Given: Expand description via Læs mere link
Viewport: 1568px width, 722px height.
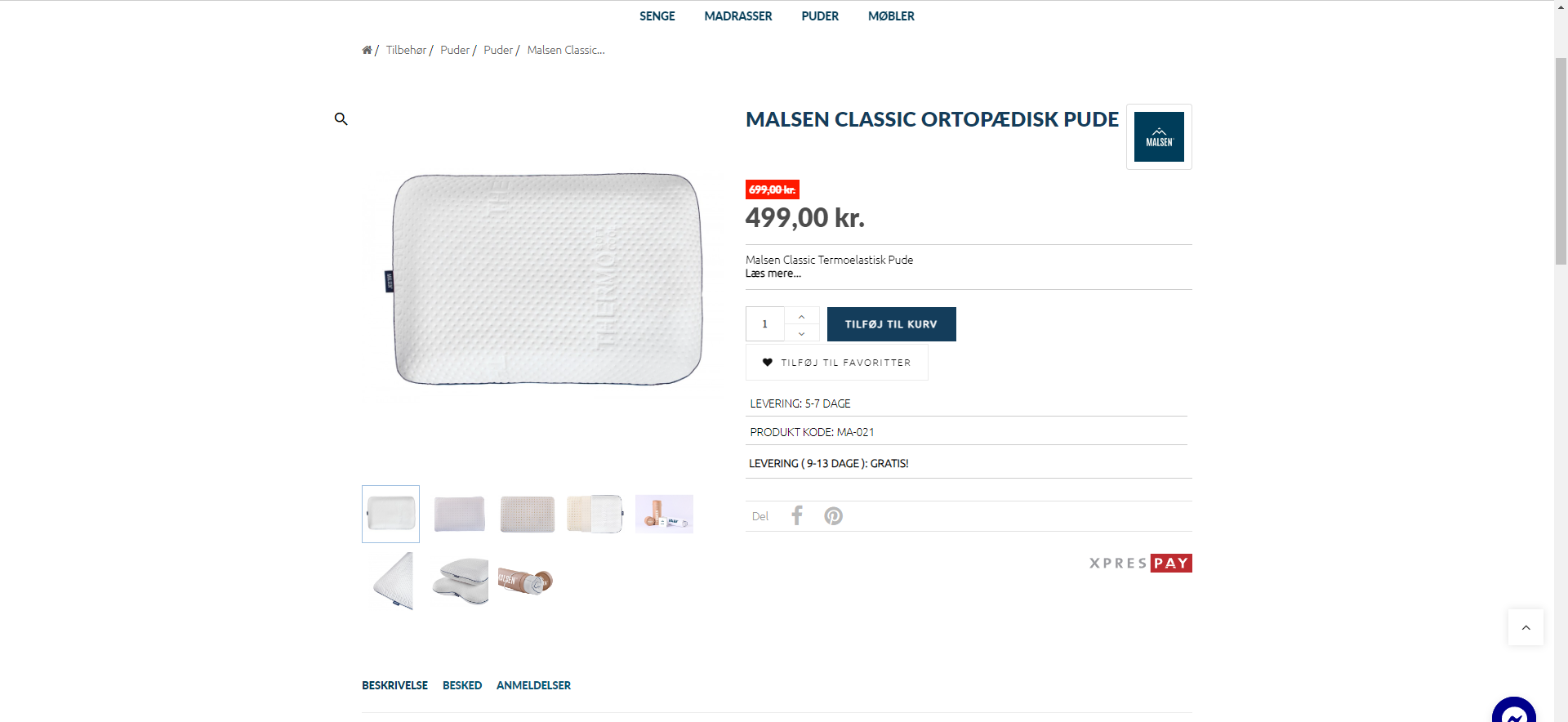Looking at the screenshot, I should (773, 274).
